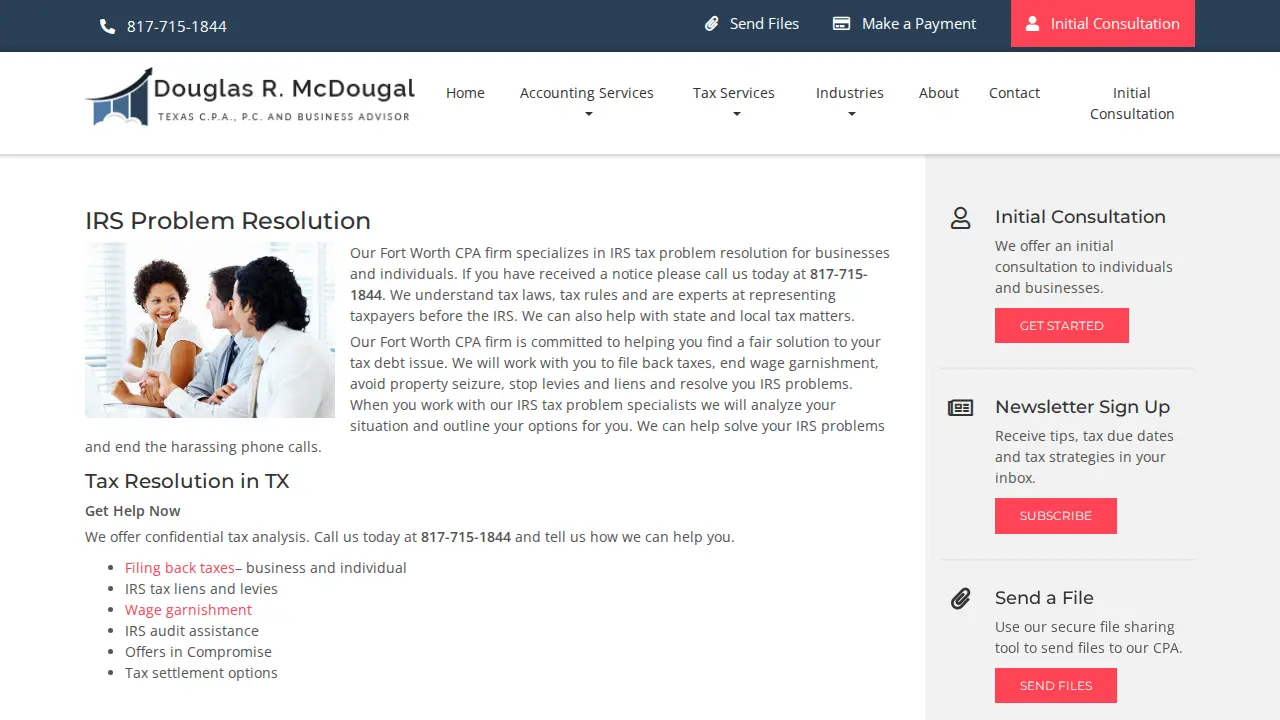Click the Newsletter Sign Up heading
Viewport: 1280px width, 720px height.
1082,407
